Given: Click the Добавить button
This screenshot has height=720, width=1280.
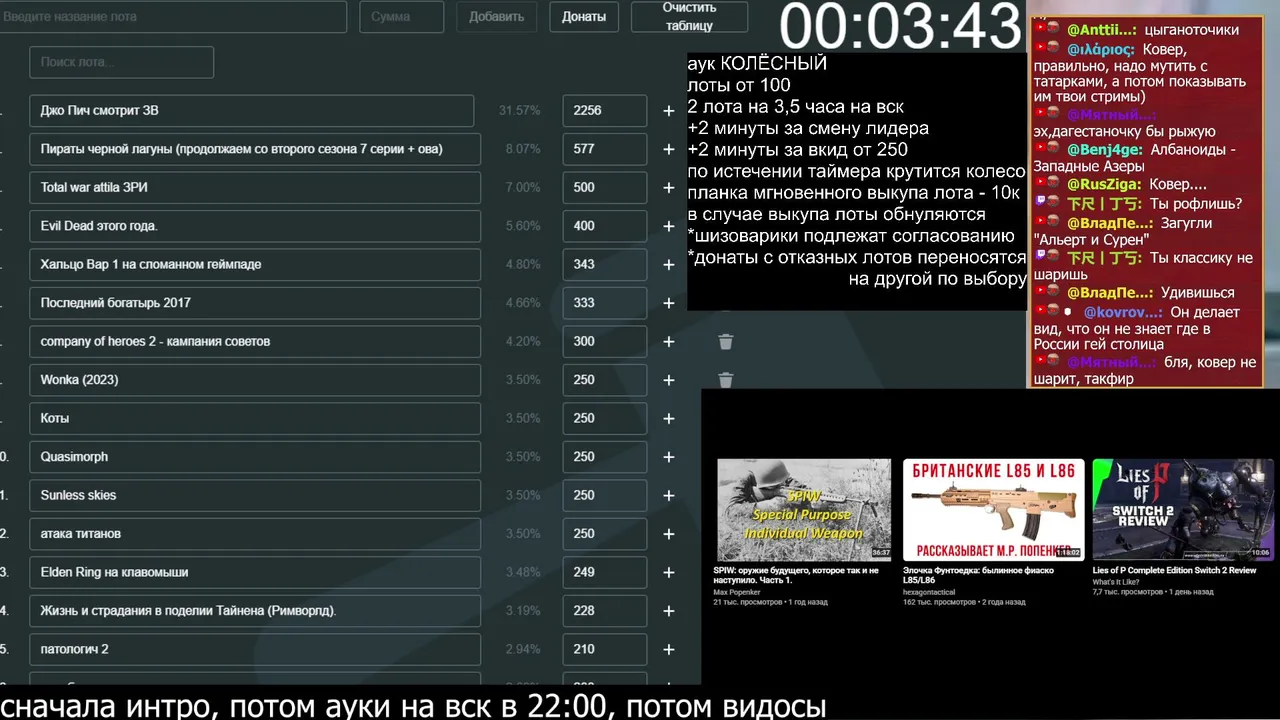Looking at the screenshot, I should [x=496, y=16].
